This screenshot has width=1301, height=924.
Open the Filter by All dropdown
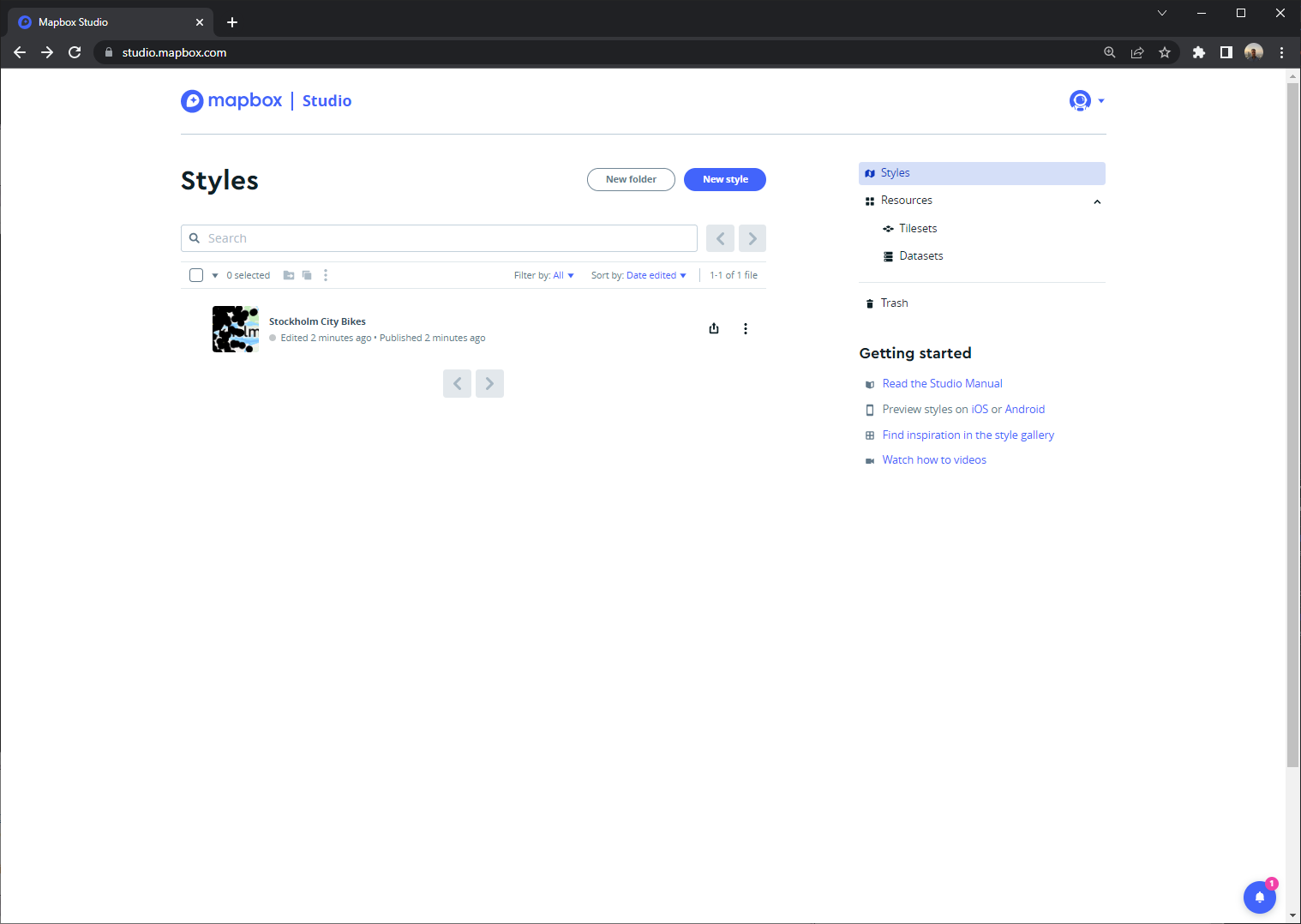coord(544,275)
